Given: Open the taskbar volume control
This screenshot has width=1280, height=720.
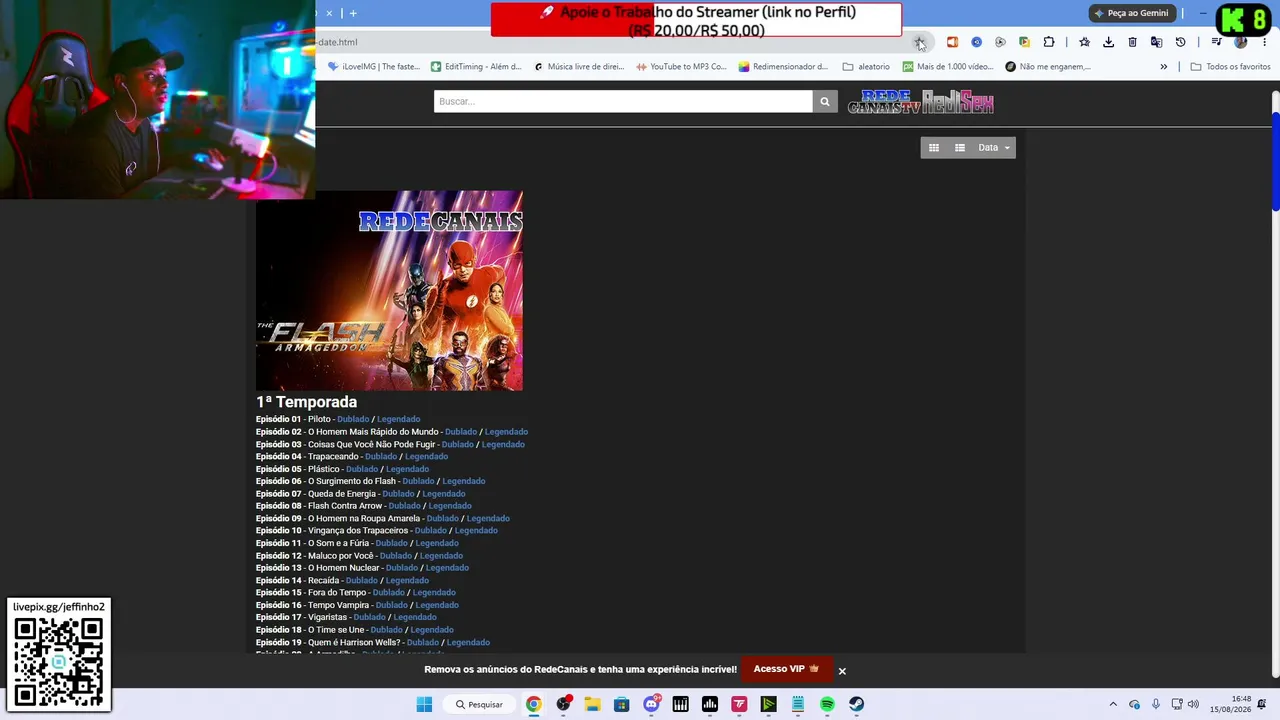Looking at the screenshot, I should pyautogui.click(x=1193, y=704).
